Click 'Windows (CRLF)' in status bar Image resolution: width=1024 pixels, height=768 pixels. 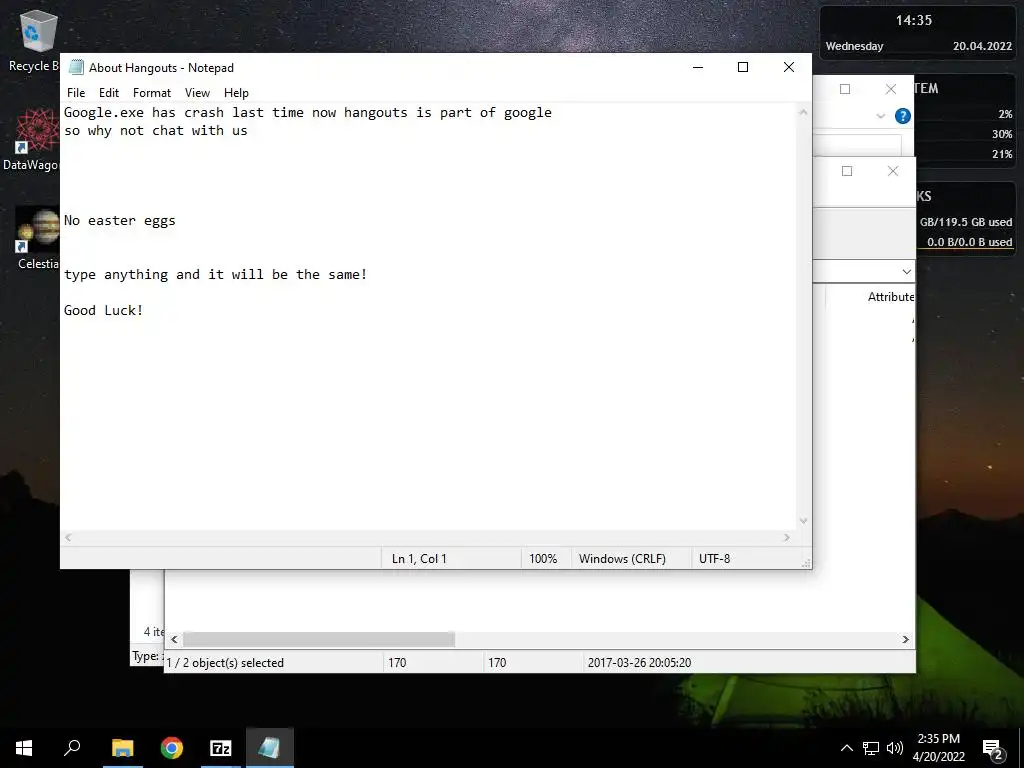pyautogui.click(x=622, y=559)
